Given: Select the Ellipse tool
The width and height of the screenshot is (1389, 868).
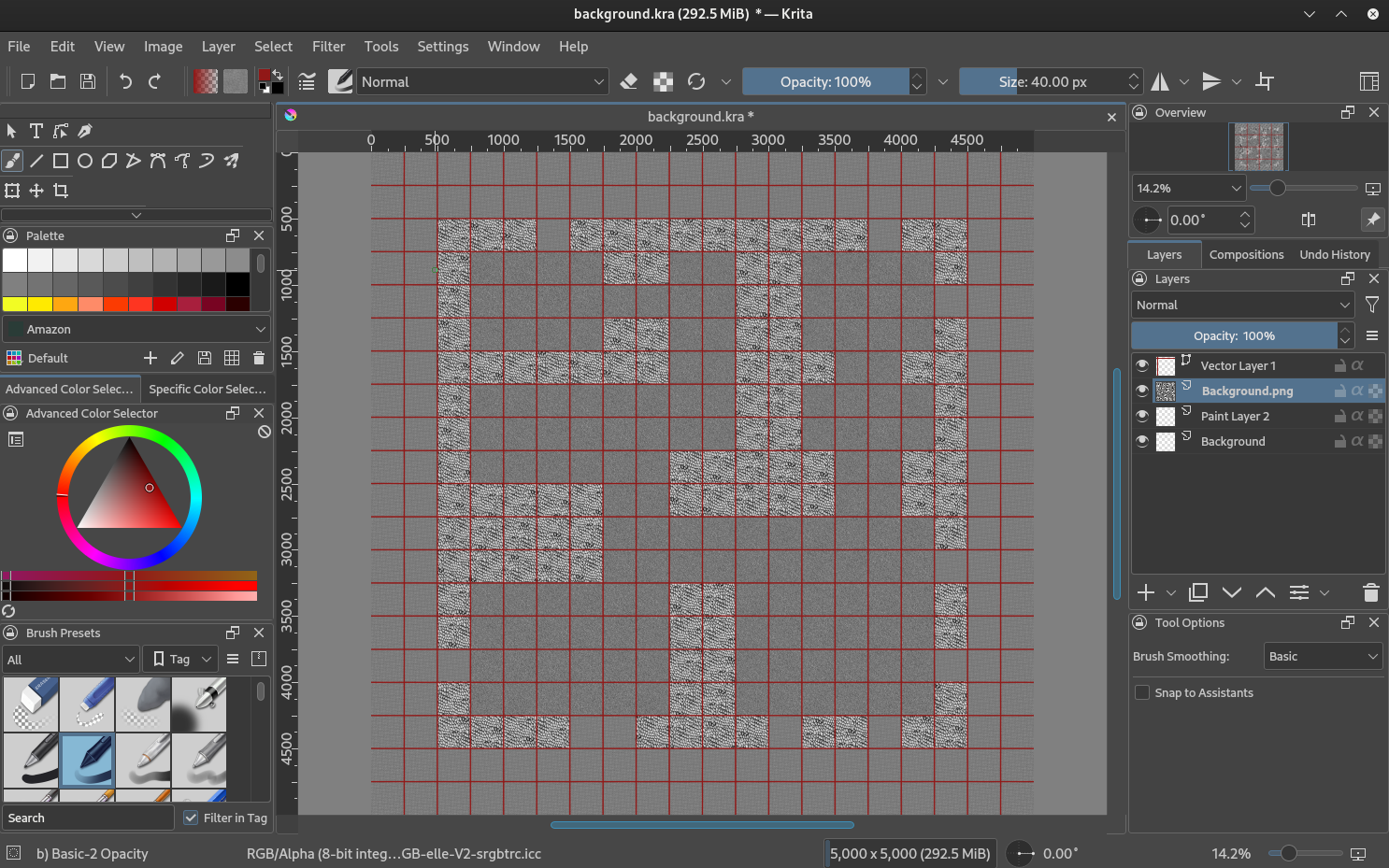Looking at the screenshot, I should [85, 161].
